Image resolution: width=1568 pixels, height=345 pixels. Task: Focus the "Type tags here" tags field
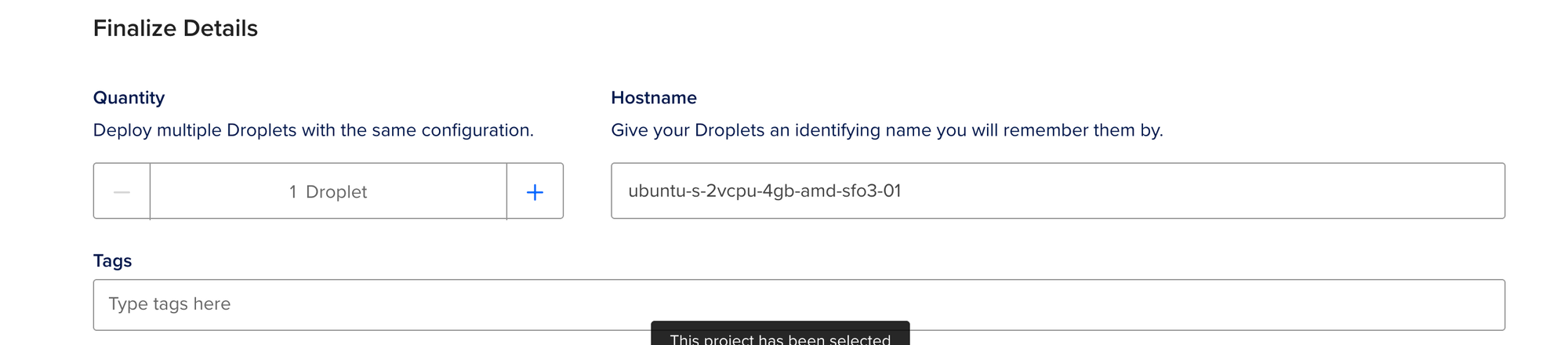799,304
